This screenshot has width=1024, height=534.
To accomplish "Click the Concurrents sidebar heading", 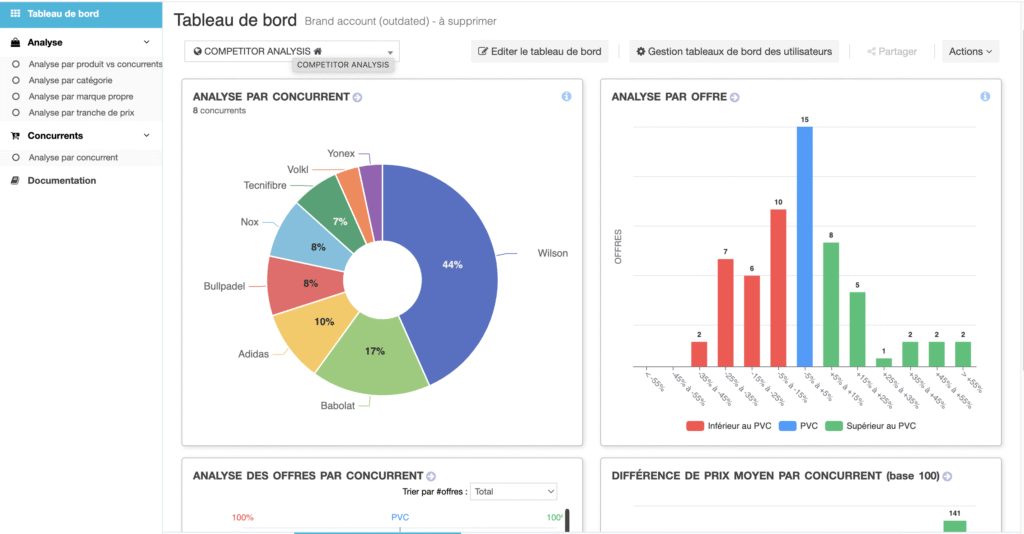I will click(55, 136).
